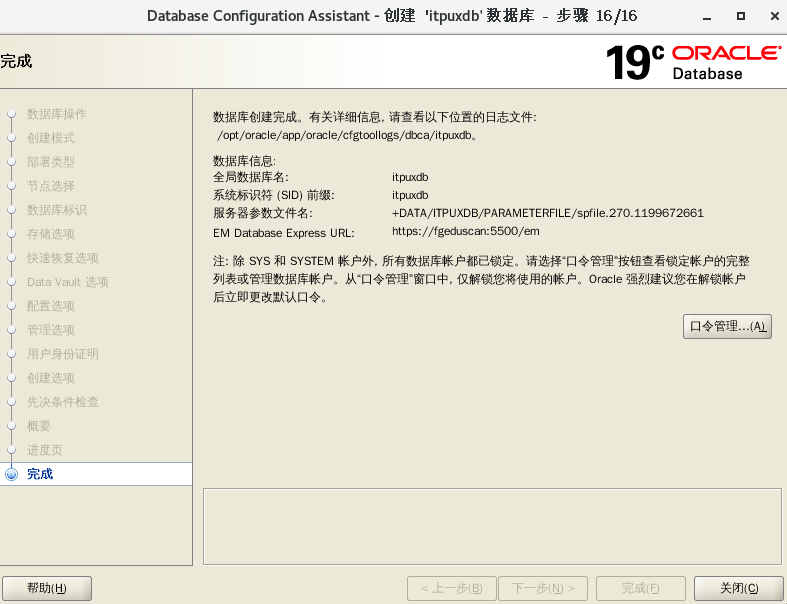Screen dimensions: 787x604
Task: Close the window with the title bar X
Action: point(774,16)
